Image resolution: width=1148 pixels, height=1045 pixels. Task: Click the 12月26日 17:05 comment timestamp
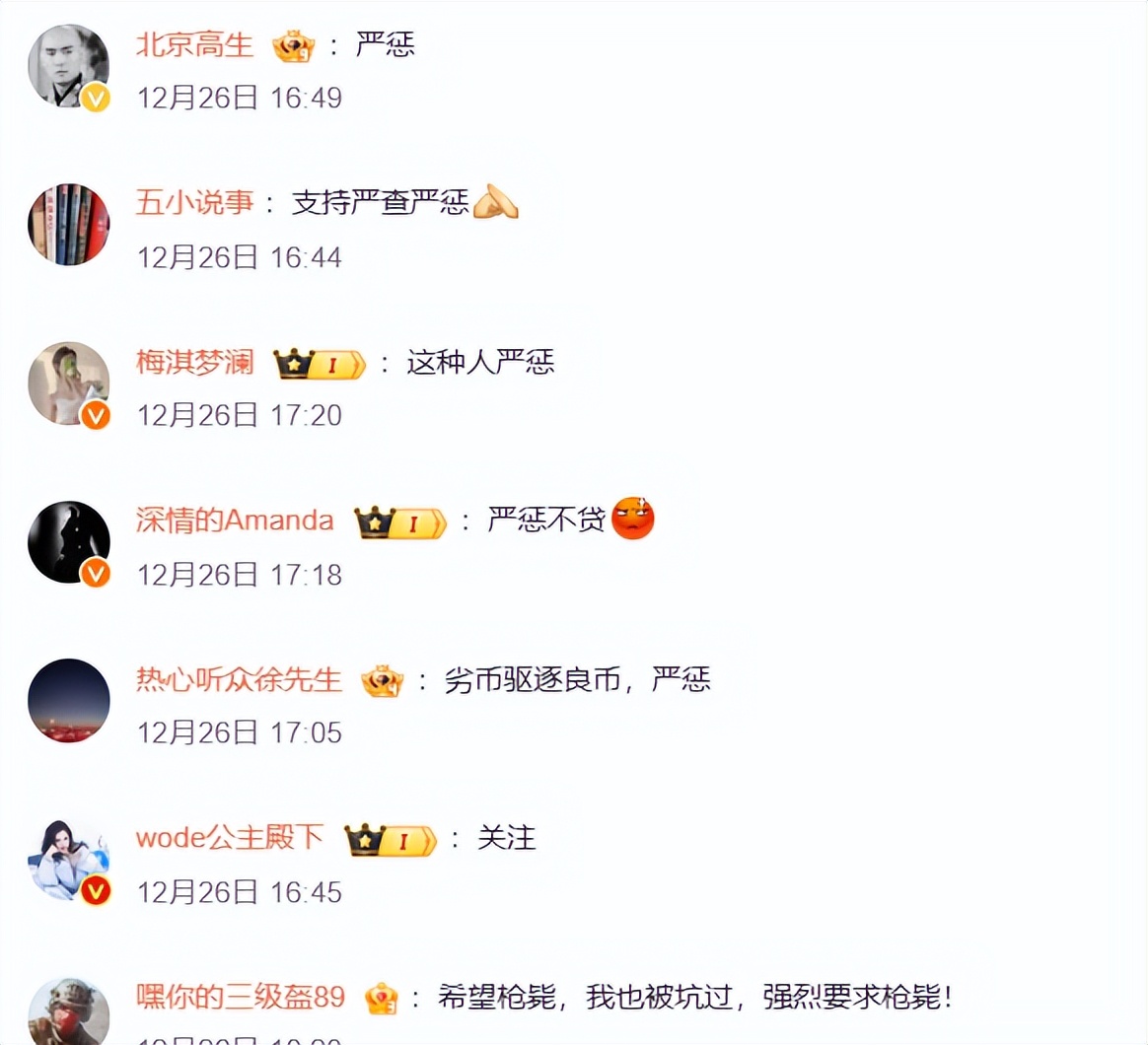tap(240, 732)
